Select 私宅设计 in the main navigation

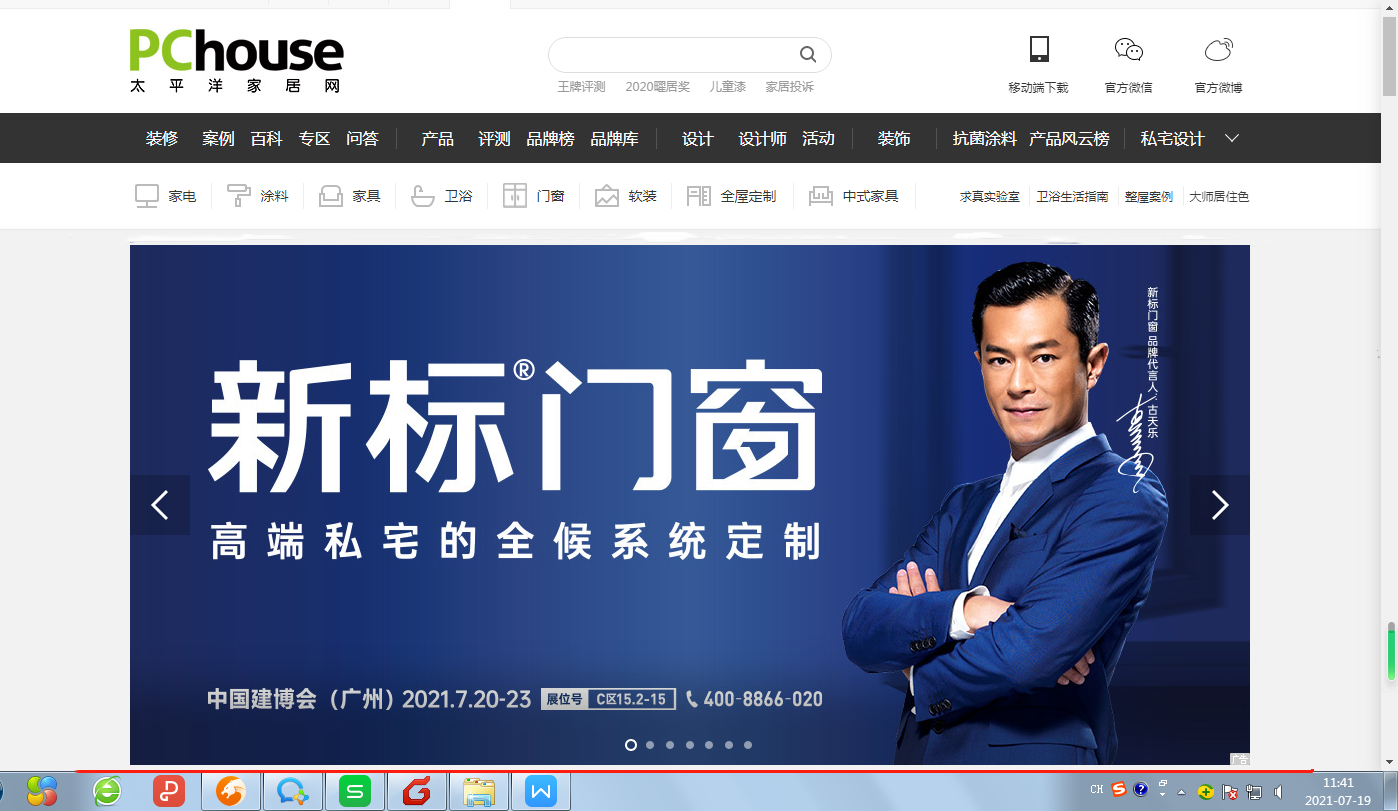pyautogui.click(x=1173, y=139)
